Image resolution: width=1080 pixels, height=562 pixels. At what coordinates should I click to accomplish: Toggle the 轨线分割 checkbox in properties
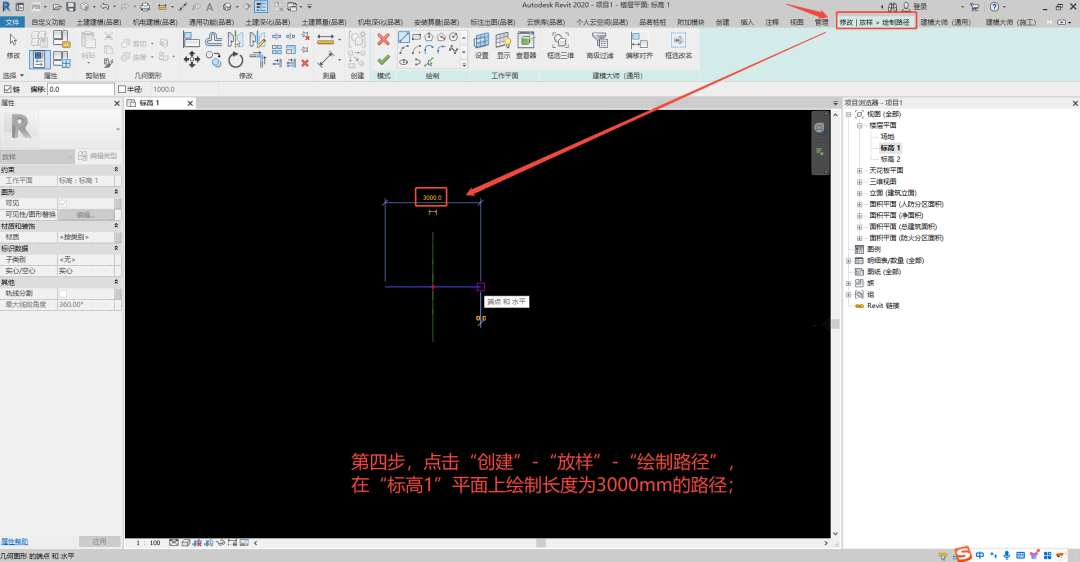click(63, 293)
